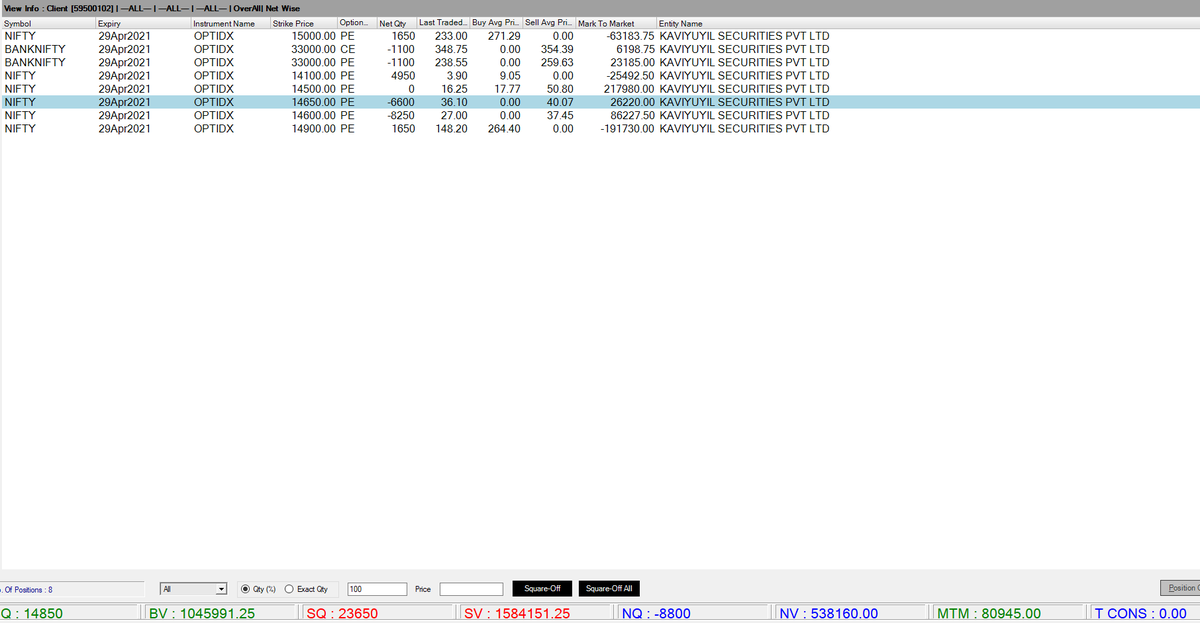Sort by the Instrument Name column header

[229, 23]
